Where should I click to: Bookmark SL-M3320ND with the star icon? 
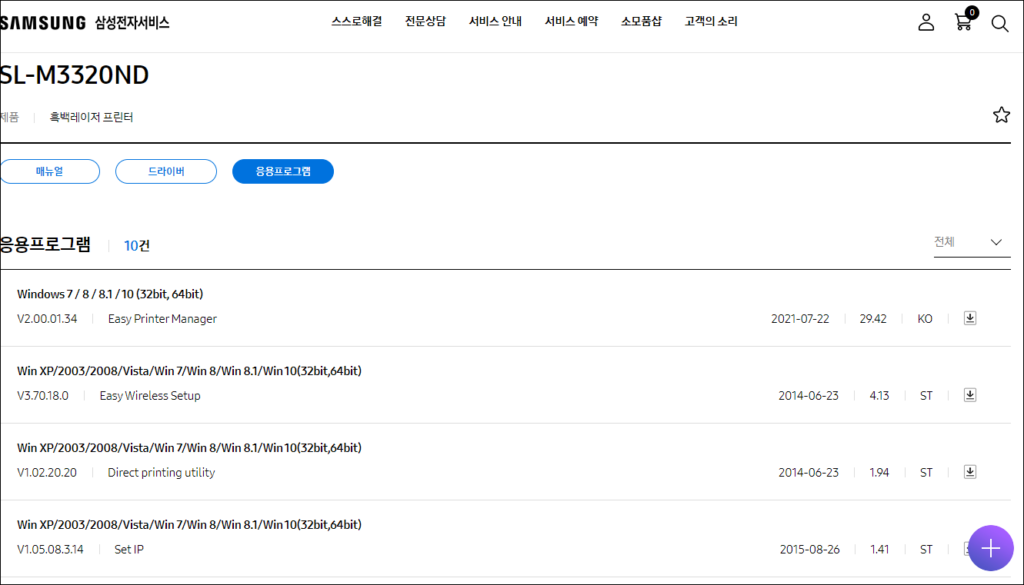1001,115
